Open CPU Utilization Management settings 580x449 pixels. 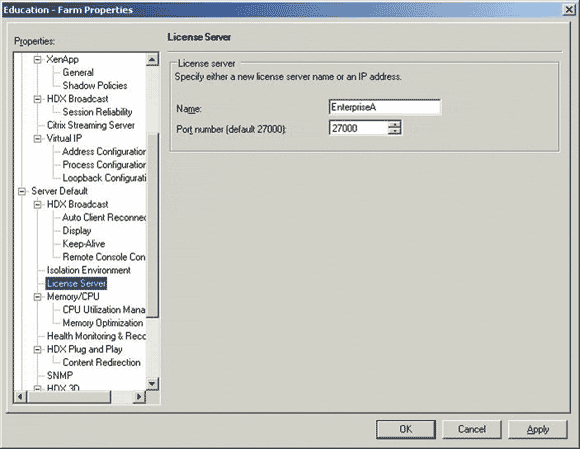click(x=104, y=310)
